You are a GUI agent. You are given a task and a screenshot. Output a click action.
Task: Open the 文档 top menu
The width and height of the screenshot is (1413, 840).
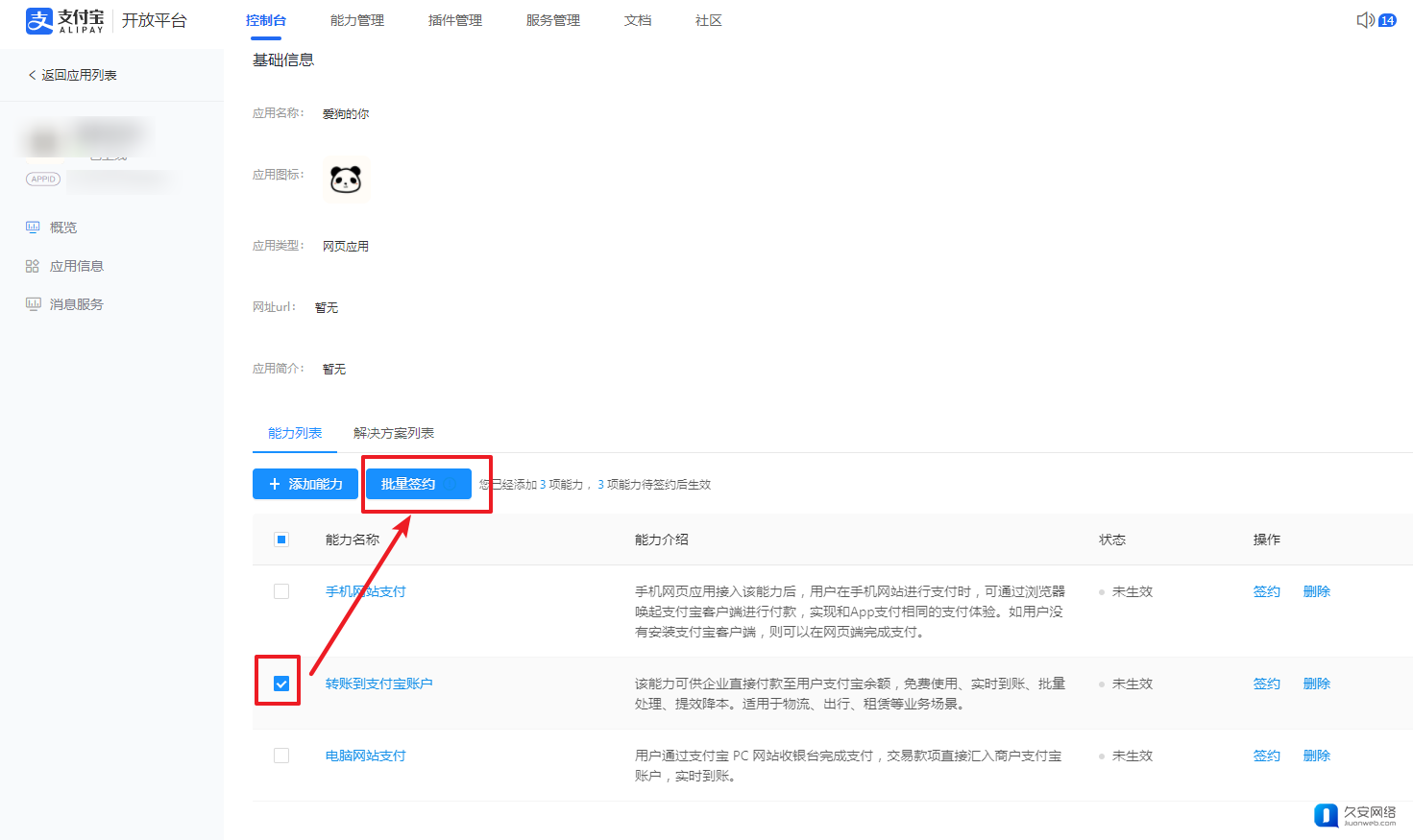[x=638, y=20]
